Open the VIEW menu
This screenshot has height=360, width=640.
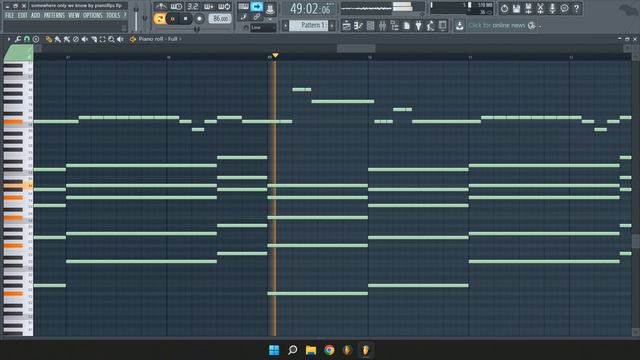pyautogui.click(x=74, y=16)
